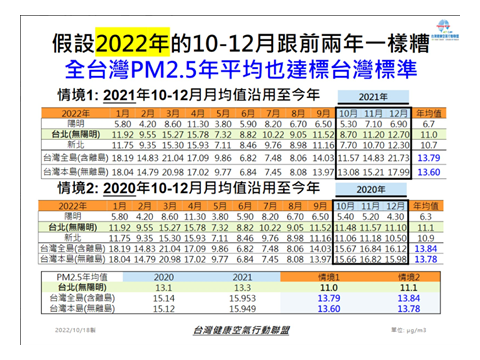
Task: Click the 13.79 annual average in first table
Action: [x=429, y=158]
